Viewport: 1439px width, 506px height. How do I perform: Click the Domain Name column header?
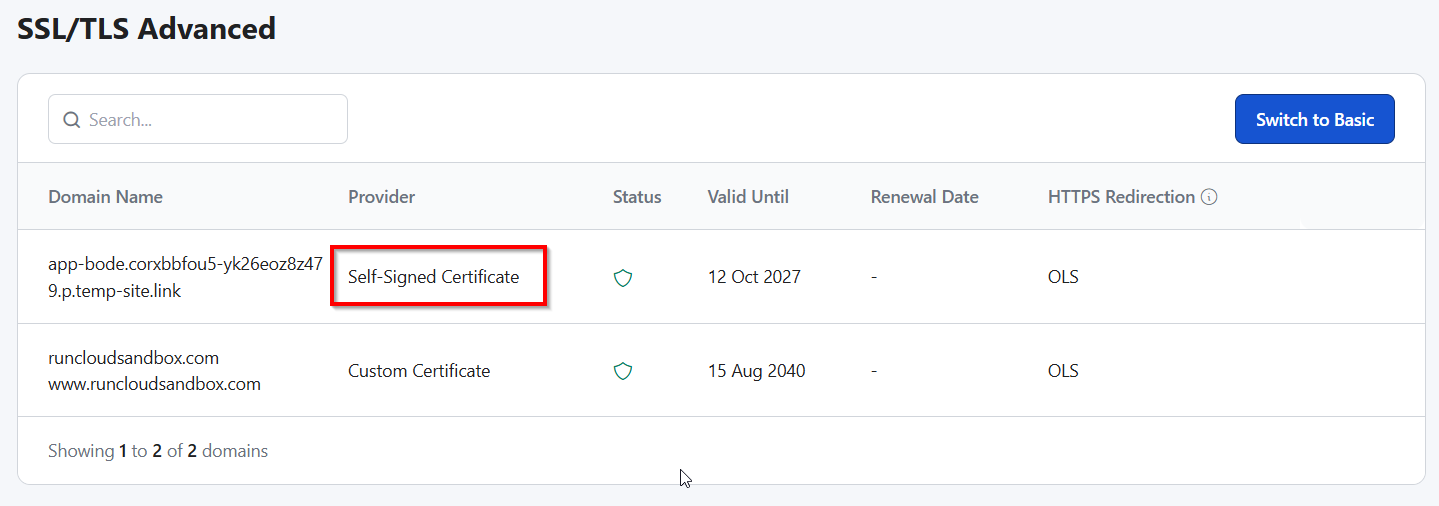coord(105,197)
